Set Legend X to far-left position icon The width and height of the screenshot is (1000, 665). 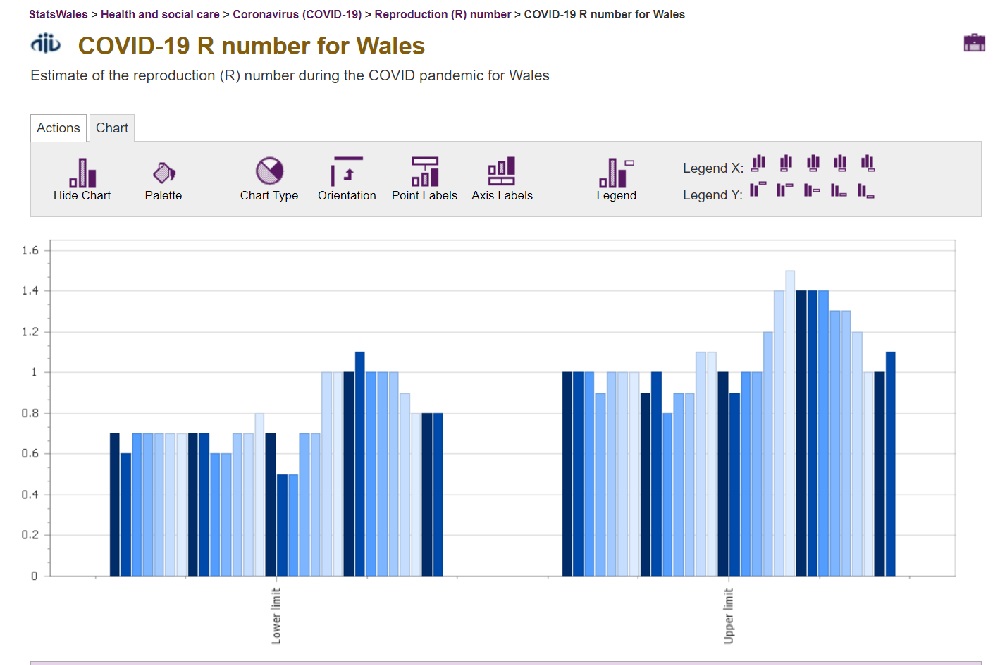(758, 163)
